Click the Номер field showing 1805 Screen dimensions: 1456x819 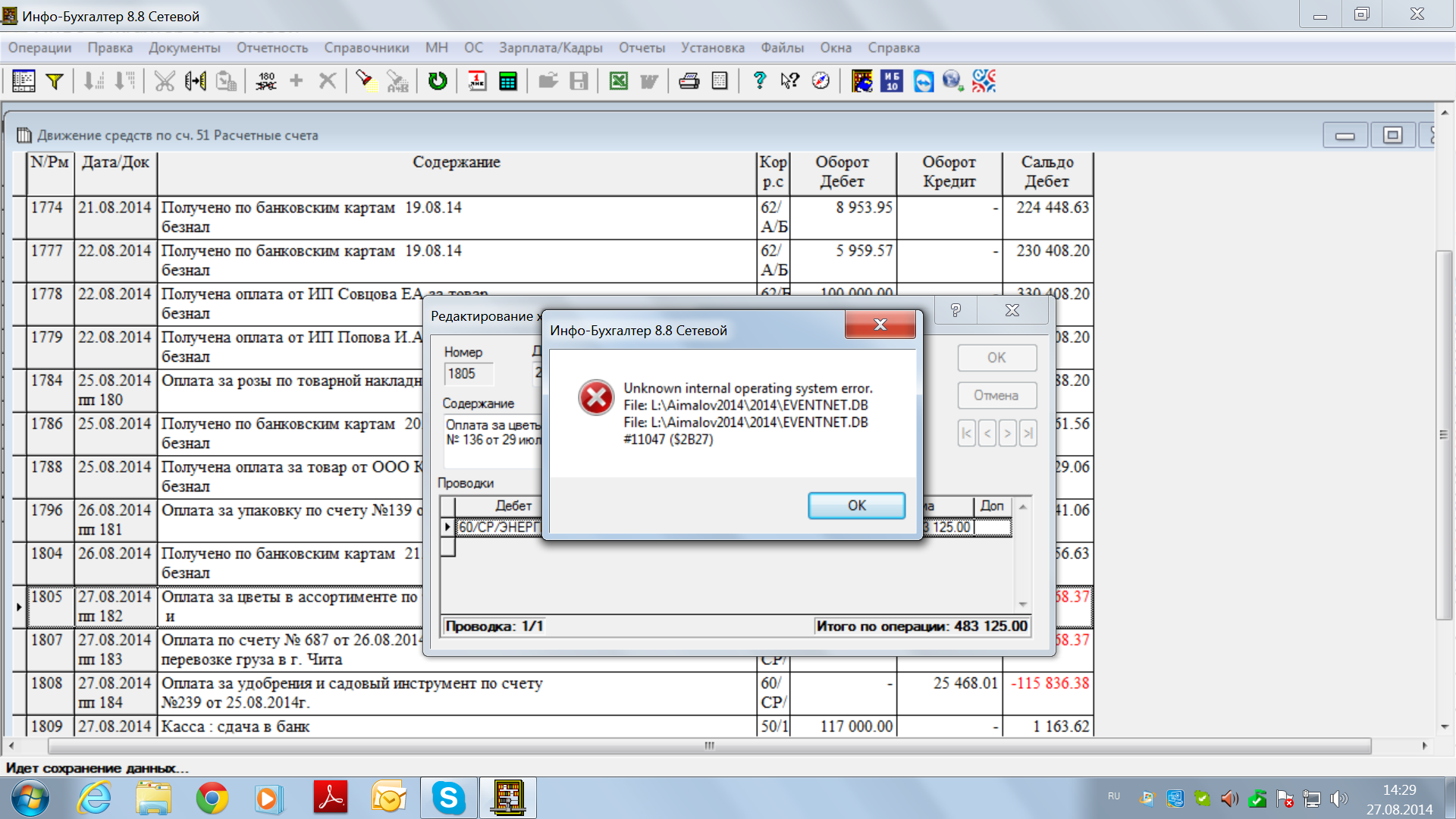pyautogui.click(x=468, y=374)
